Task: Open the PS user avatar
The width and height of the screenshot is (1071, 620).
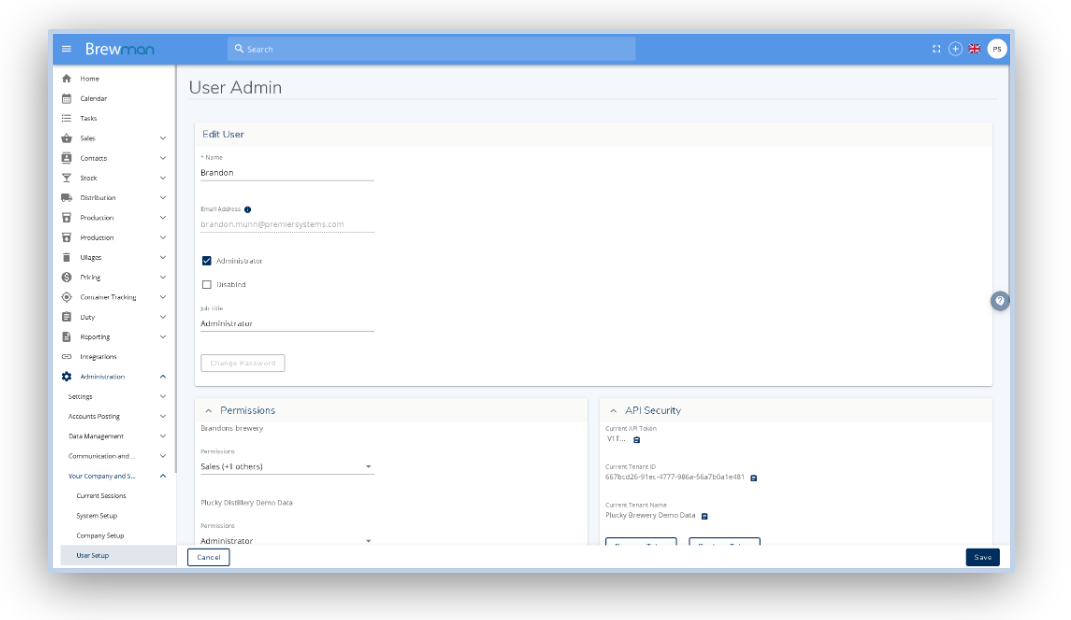Action: [x=996, y=48]
